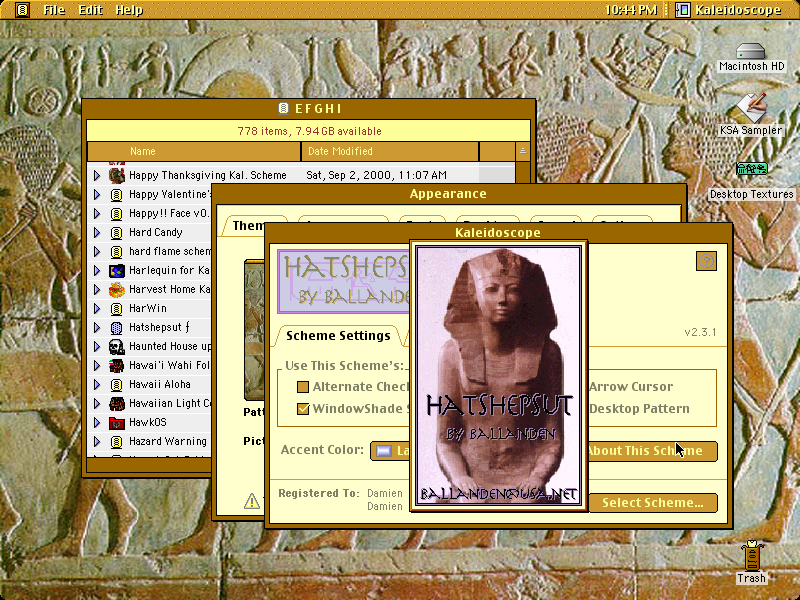Click the Hawaii Aloha file name

(160, 385)
